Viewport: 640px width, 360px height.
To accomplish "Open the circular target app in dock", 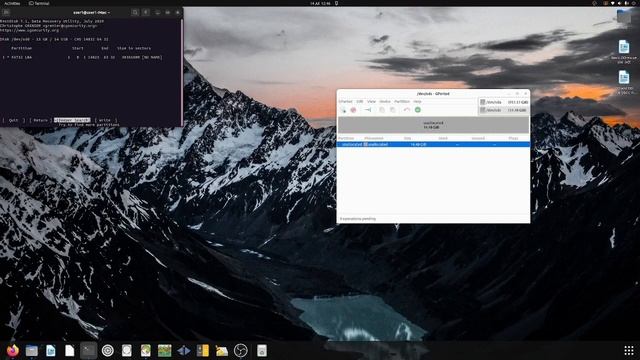I will tap(108, 351).
